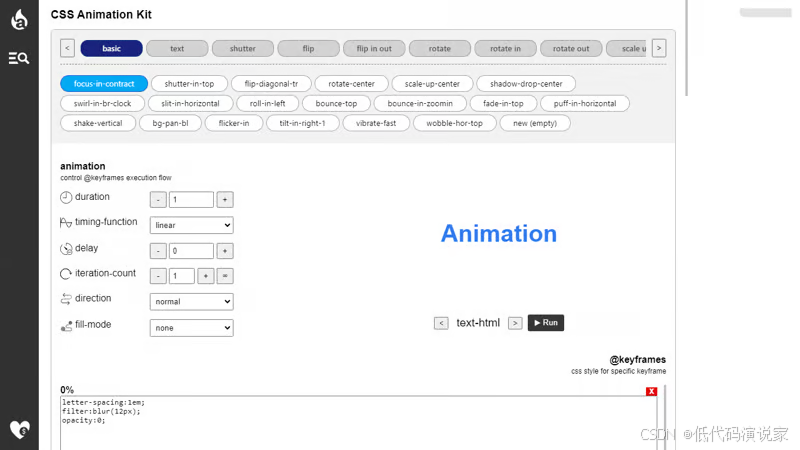Open the rotate category tab
This screenshot has width=800, height=450.
(x=440, y=48)
